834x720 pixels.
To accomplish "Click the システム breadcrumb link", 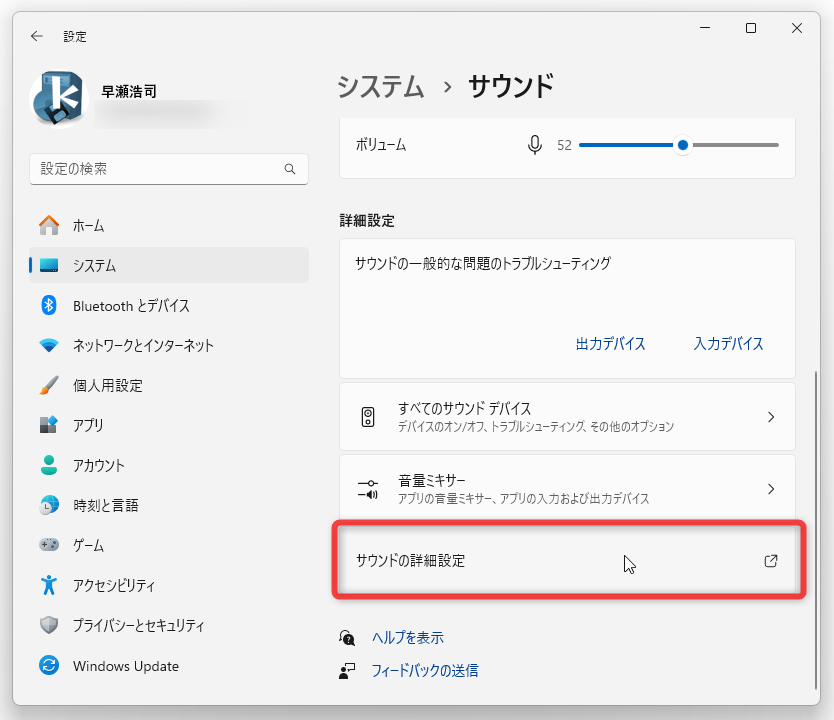I will point(381,87).
